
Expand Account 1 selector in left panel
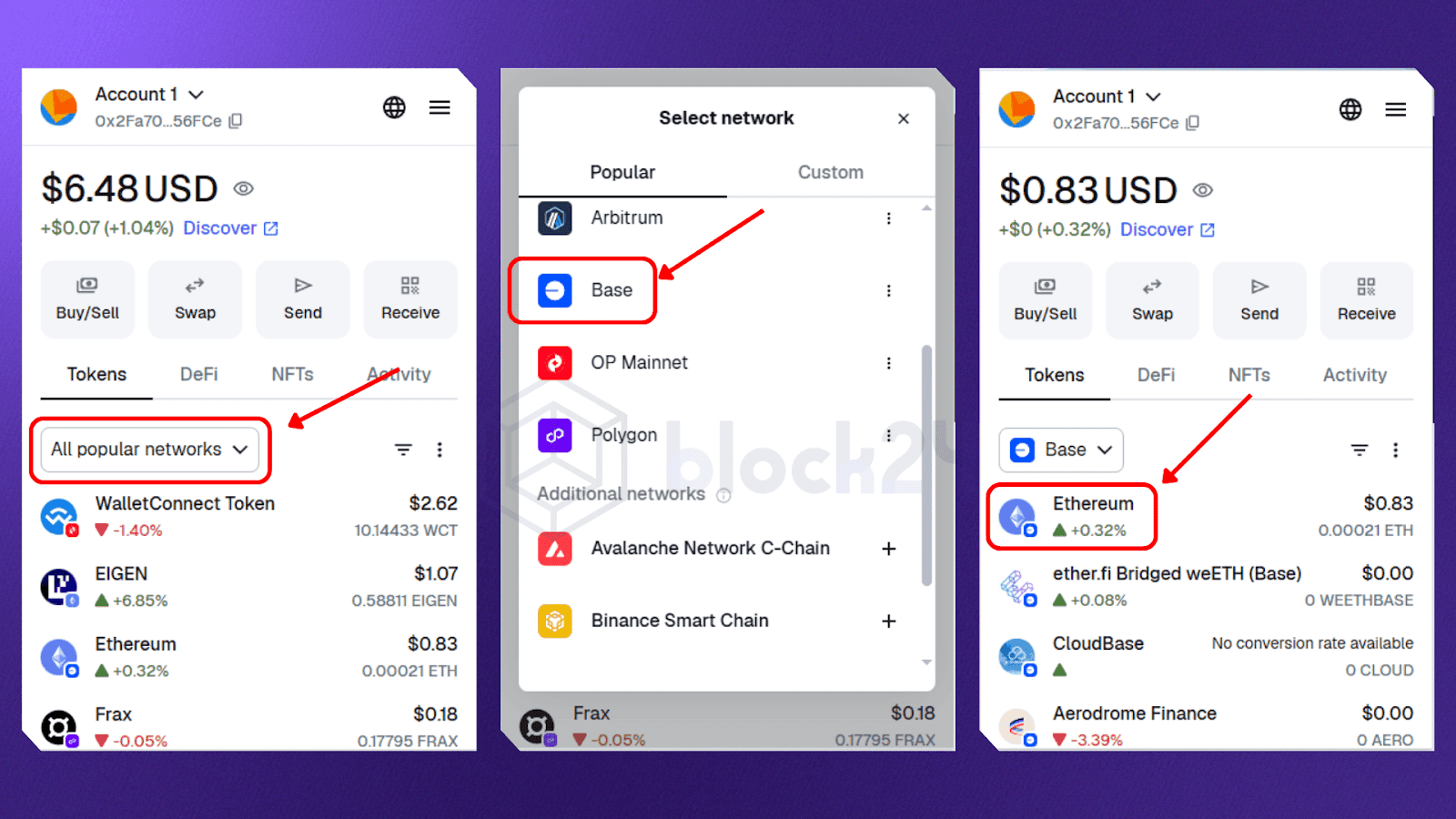(149, 95)
